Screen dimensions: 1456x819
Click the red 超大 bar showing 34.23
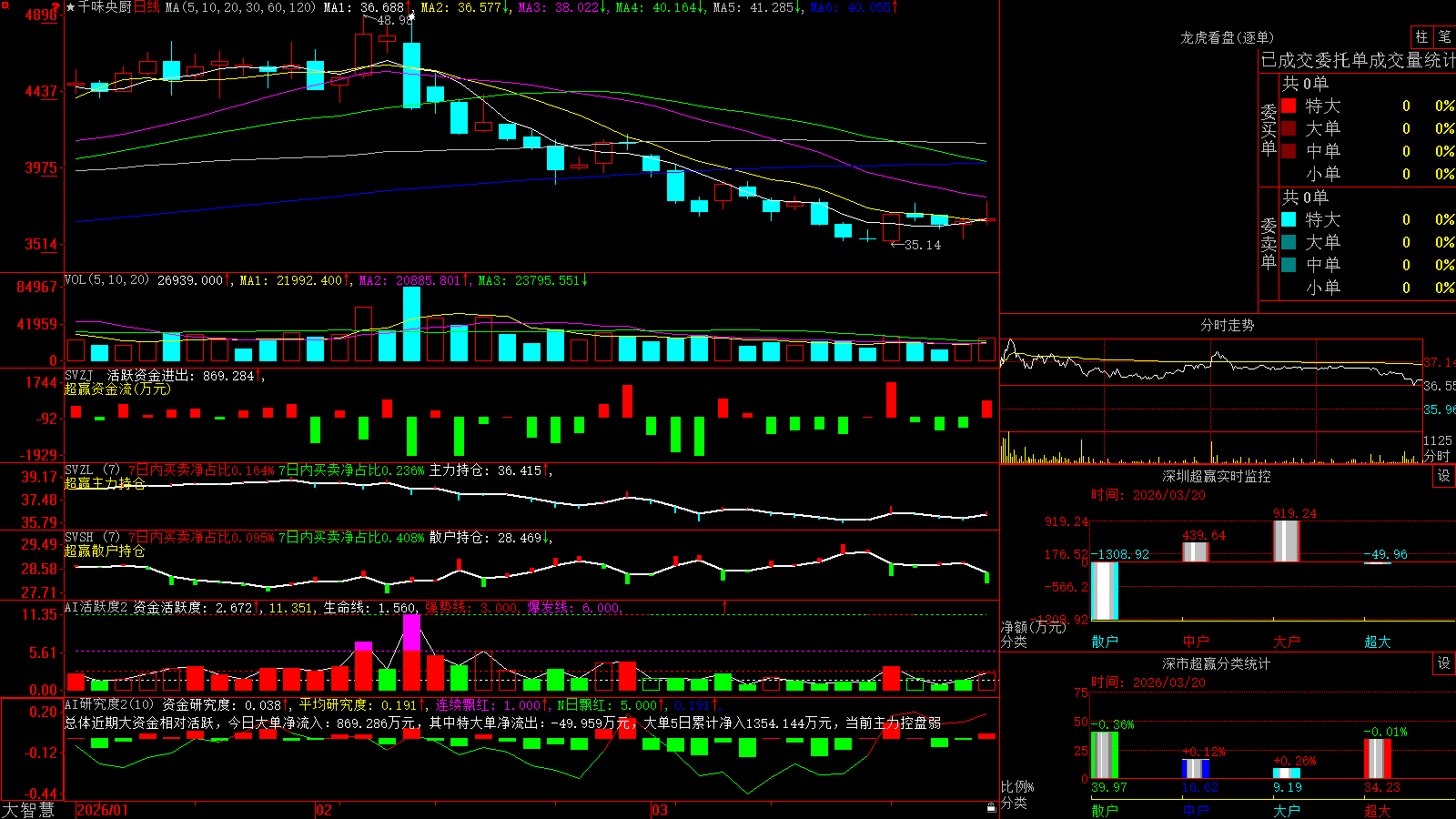click(x=1378, y=759)
